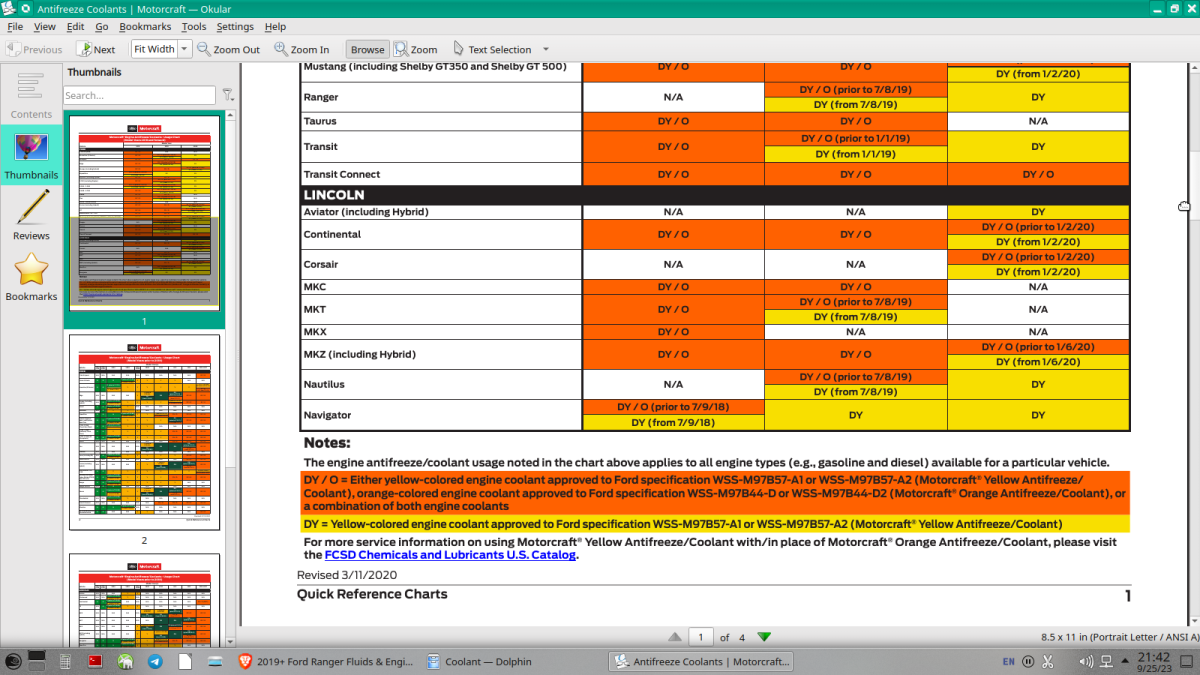
Task: Open the Go menu
Action: tap(102, 26)
